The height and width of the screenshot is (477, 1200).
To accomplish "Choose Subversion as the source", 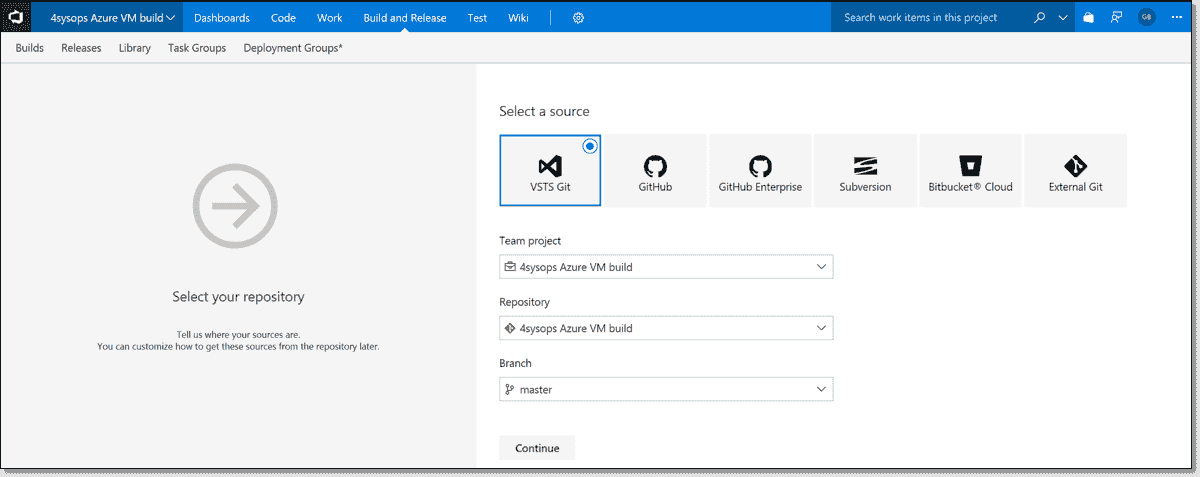I will (865, 170).
